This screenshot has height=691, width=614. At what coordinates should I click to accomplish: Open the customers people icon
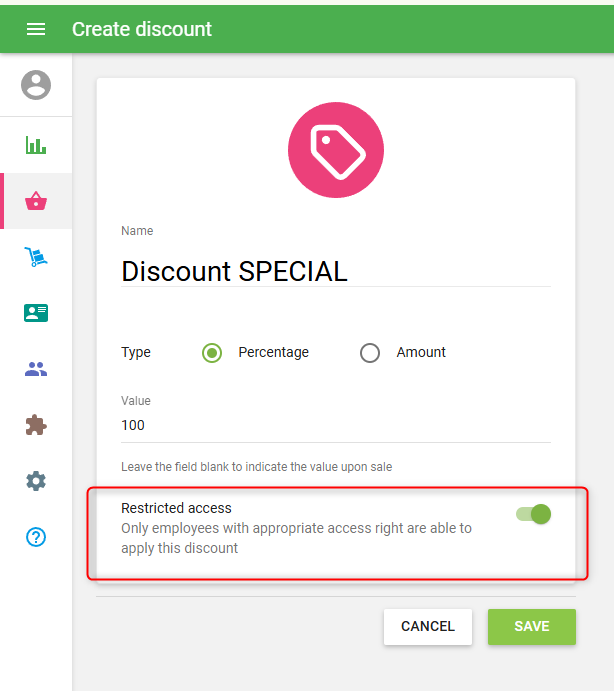(x=36, y=369)
